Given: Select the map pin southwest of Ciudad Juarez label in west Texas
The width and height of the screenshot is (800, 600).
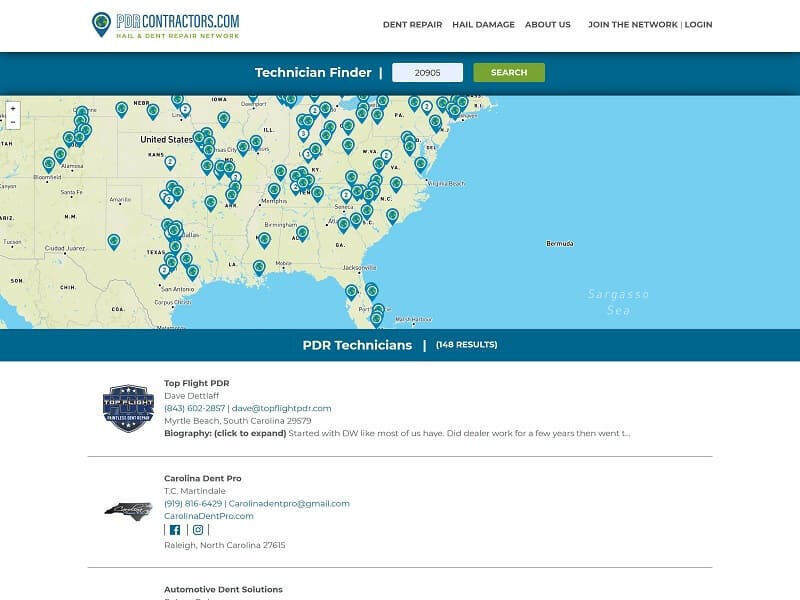Looking at the screenshot, I should pos(114,242).
